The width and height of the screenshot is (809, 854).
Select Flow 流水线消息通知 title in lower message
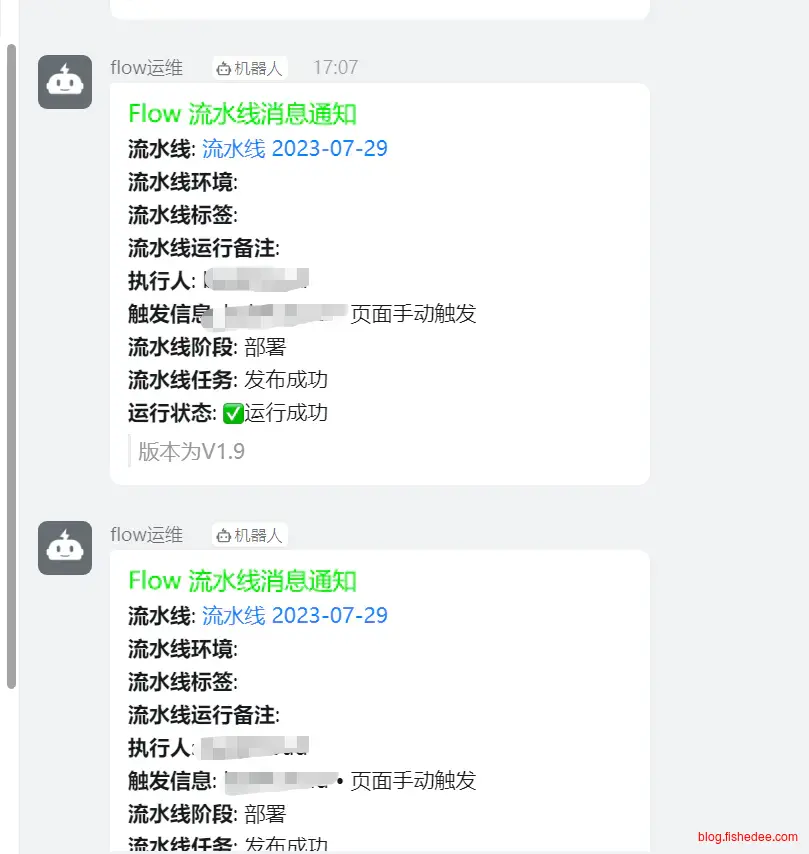242,581
